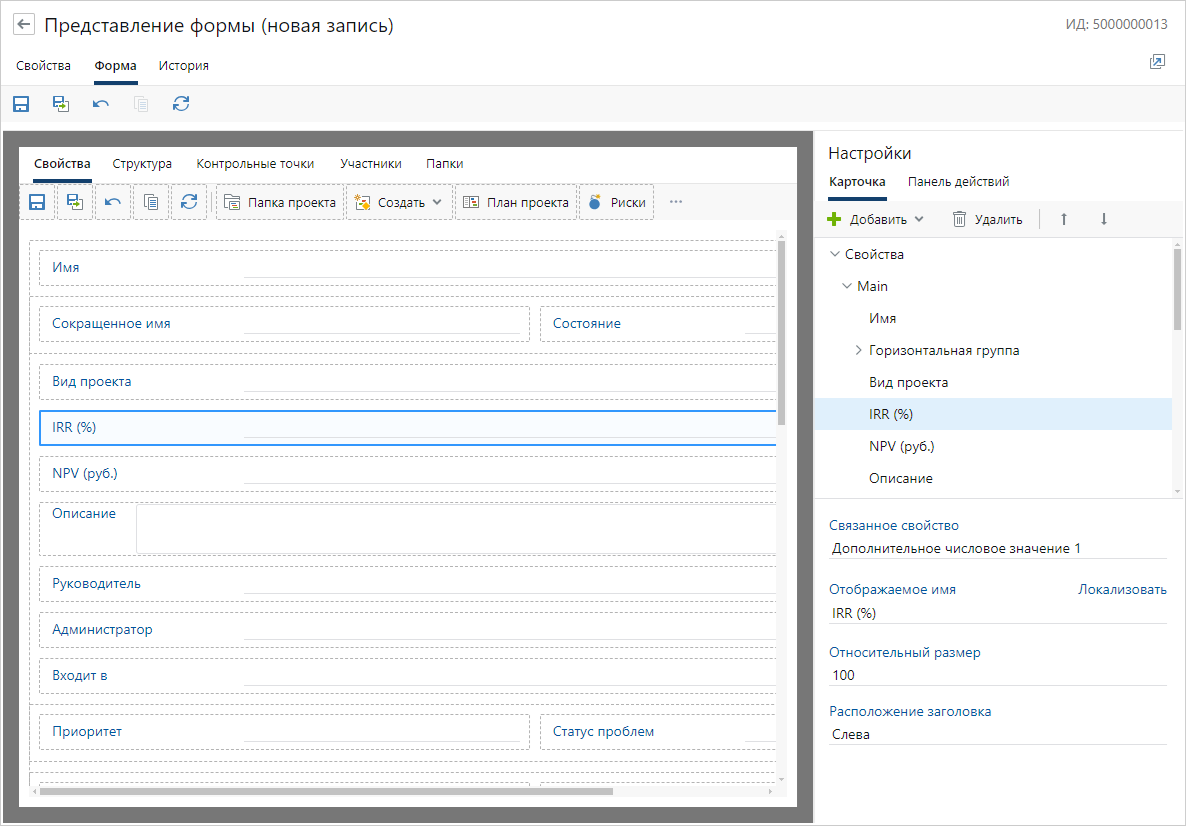The image size is (1186, 826).
Task: Click save and close icon in top toolbar
Action: coord(61,104)
